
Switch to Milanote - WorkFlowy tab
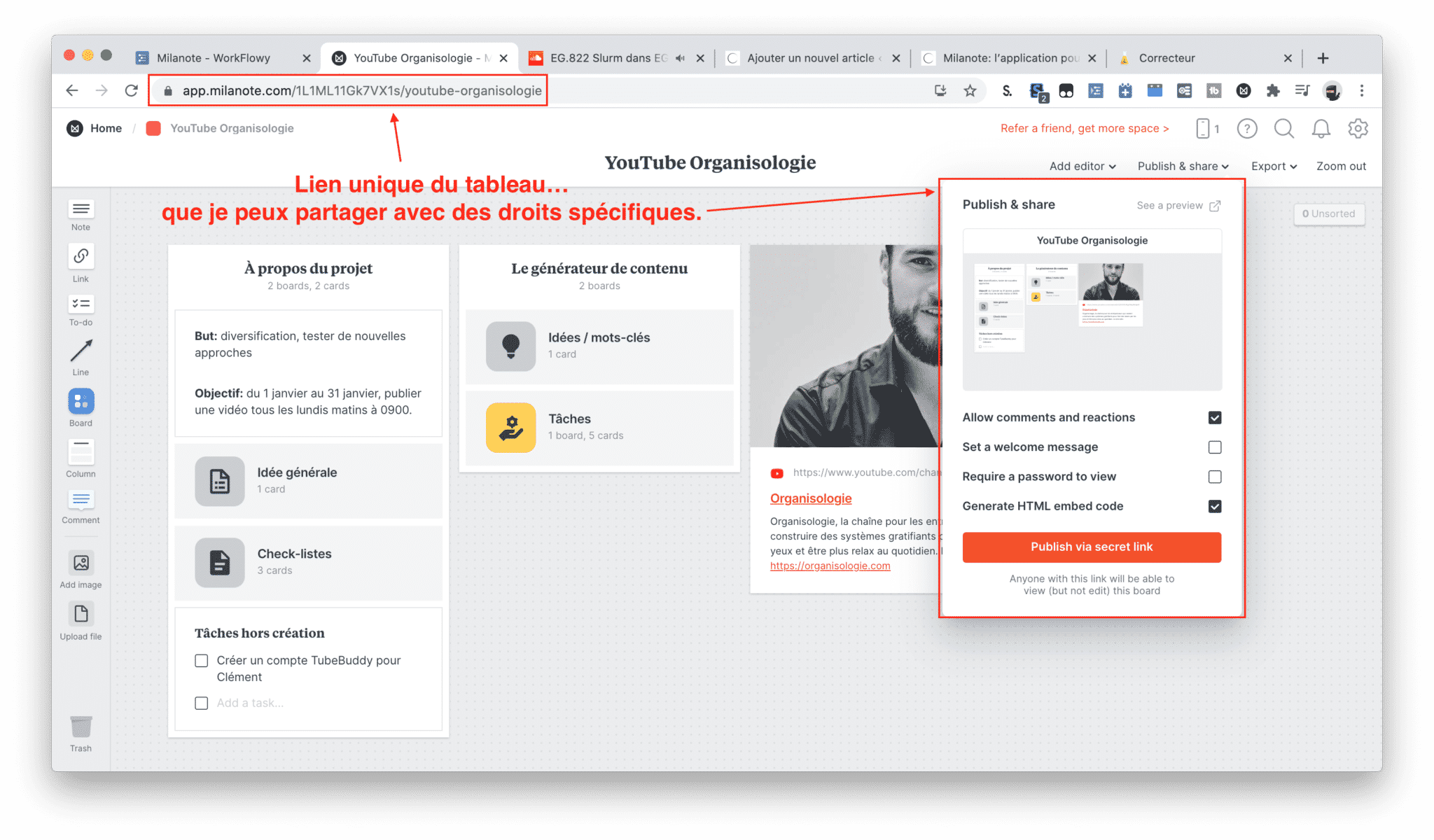coord(214,58)
